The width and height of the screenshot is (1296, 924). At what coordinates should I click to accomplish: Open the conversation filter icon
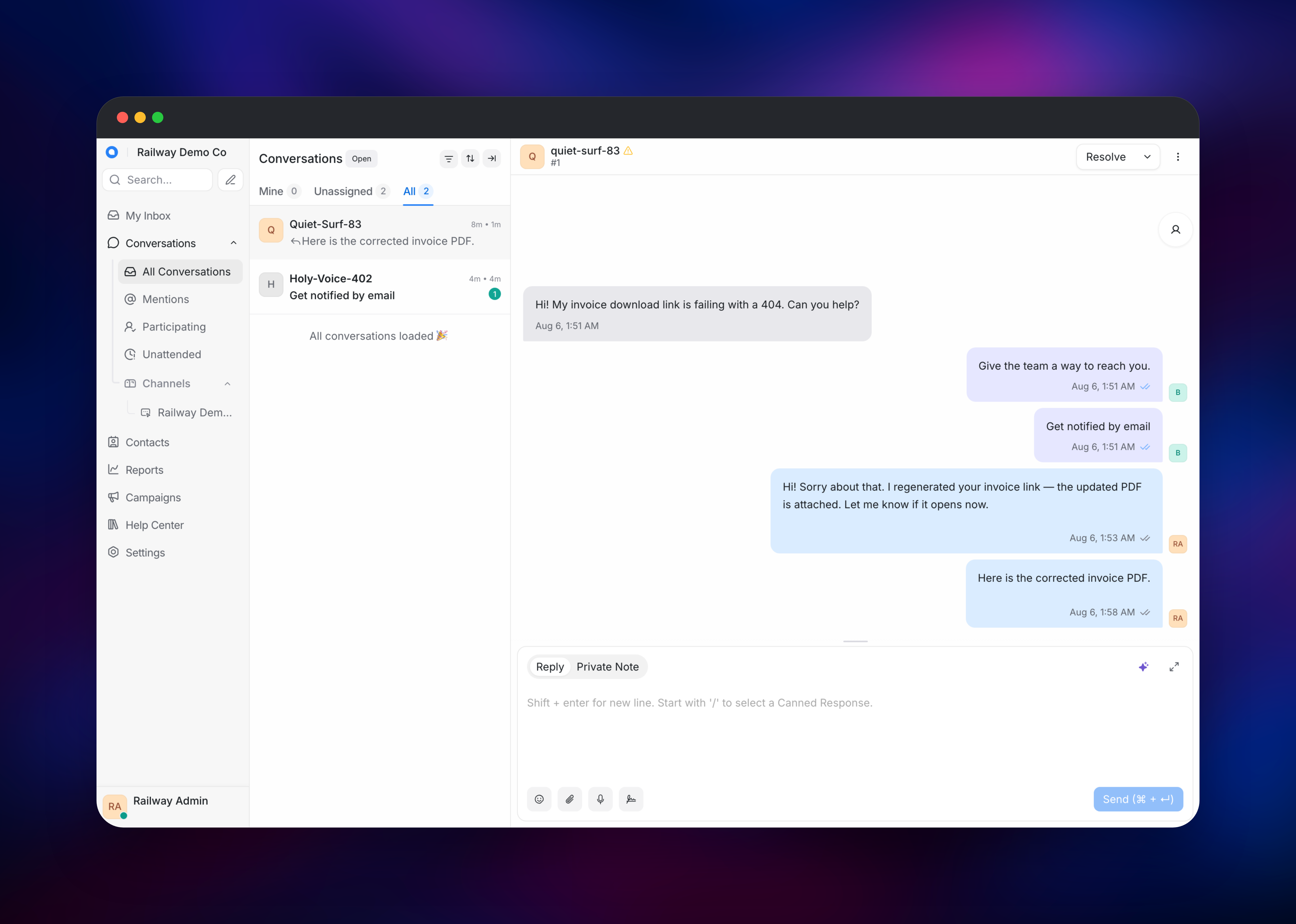tap(448, 159)
